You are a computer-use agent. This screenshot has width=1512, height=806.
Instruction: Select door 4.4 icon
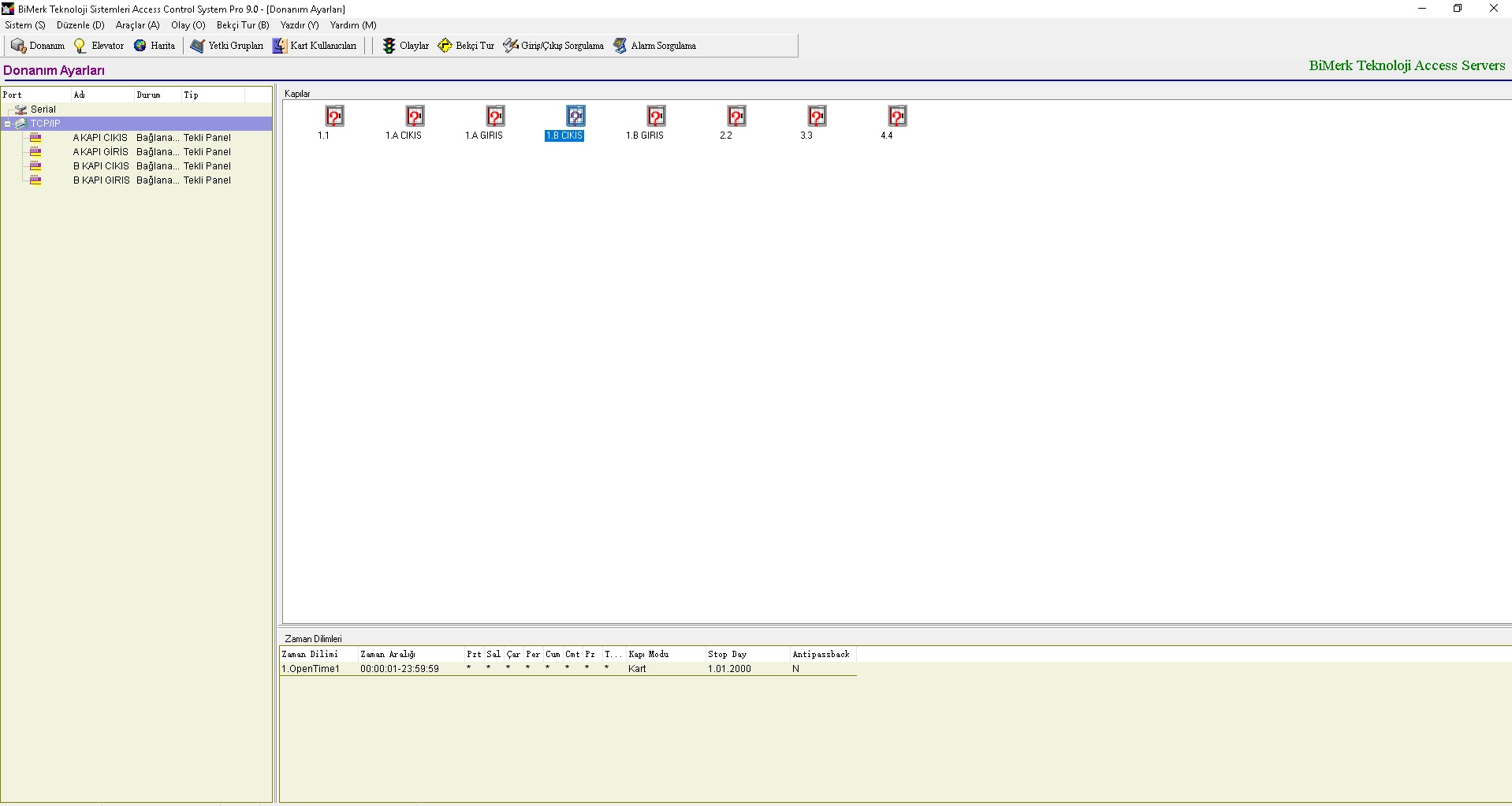pyautogui.click(x=897, y=117)
